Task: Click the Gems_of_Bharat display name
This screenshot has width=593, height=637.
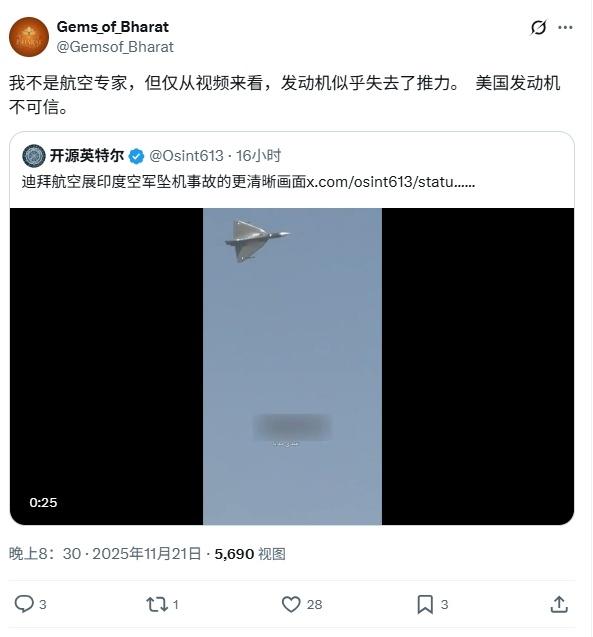Action: click(x=113, y=27)
